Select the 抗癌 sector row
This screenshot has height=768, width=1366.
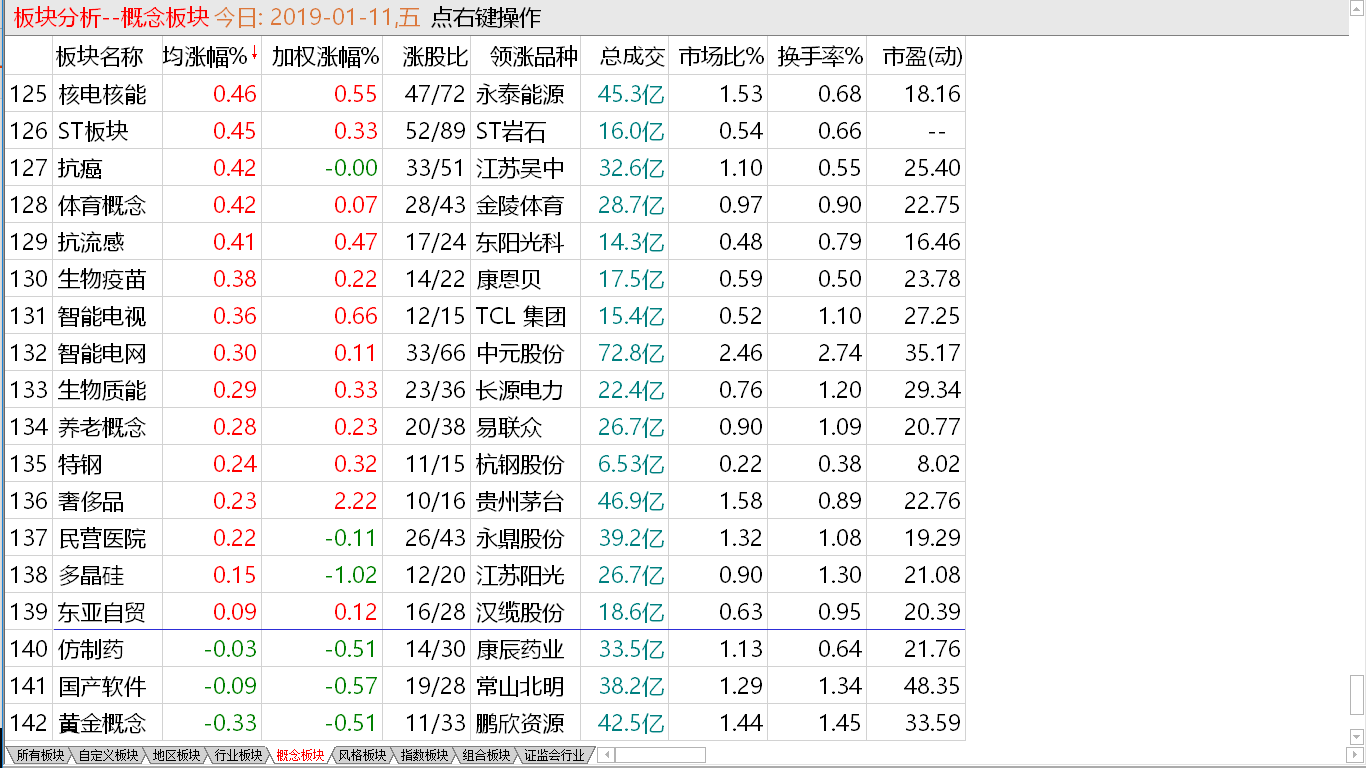tap(485, 168)
